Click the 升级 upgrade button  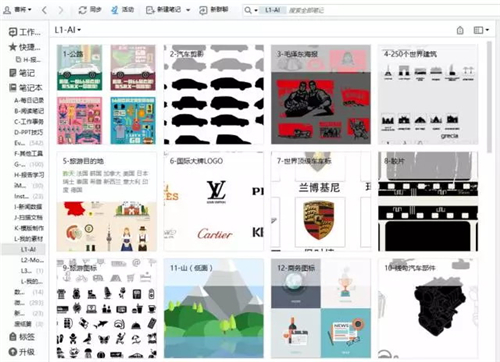pos(22,352)
